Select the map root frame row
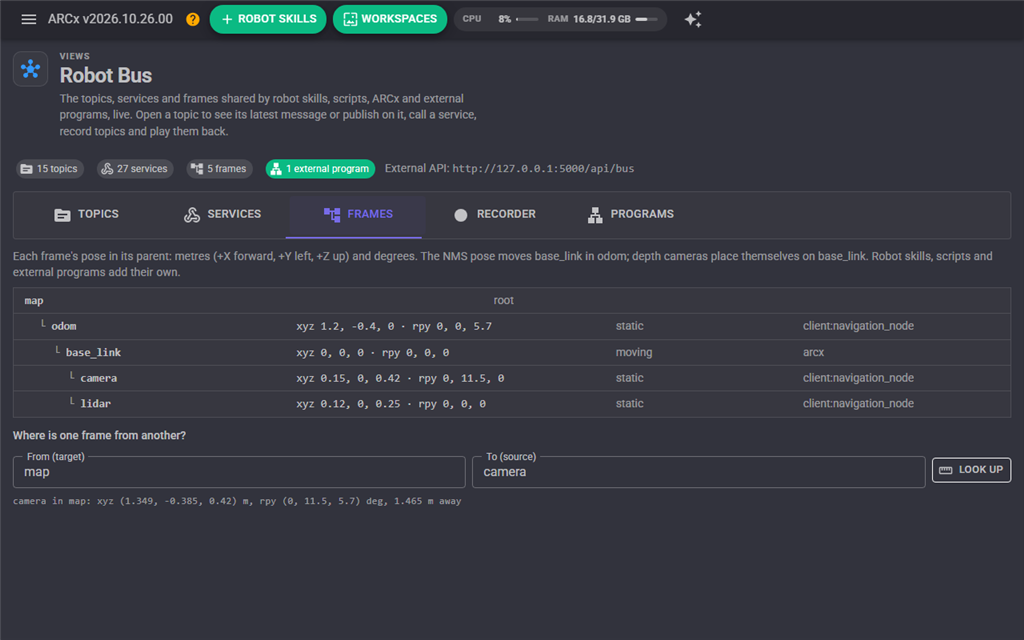The image size is (1024, 640). 512,300
